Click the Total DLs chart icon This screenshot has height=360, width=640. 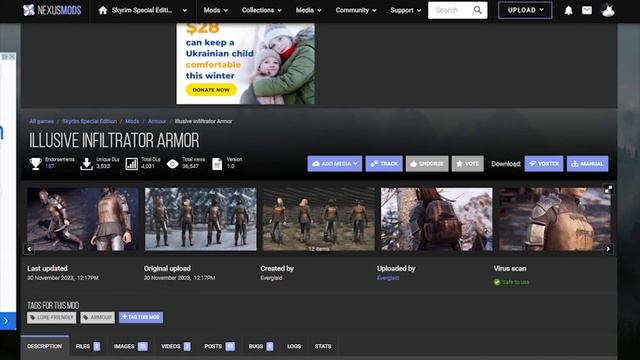pyautogui.click(x=131, y=164)
